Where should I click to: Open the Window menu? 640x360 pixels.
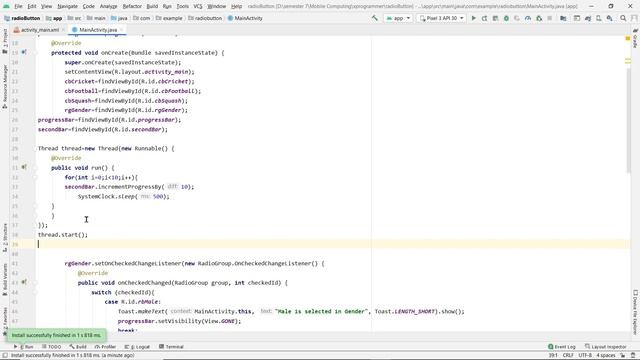coord(216,7)
